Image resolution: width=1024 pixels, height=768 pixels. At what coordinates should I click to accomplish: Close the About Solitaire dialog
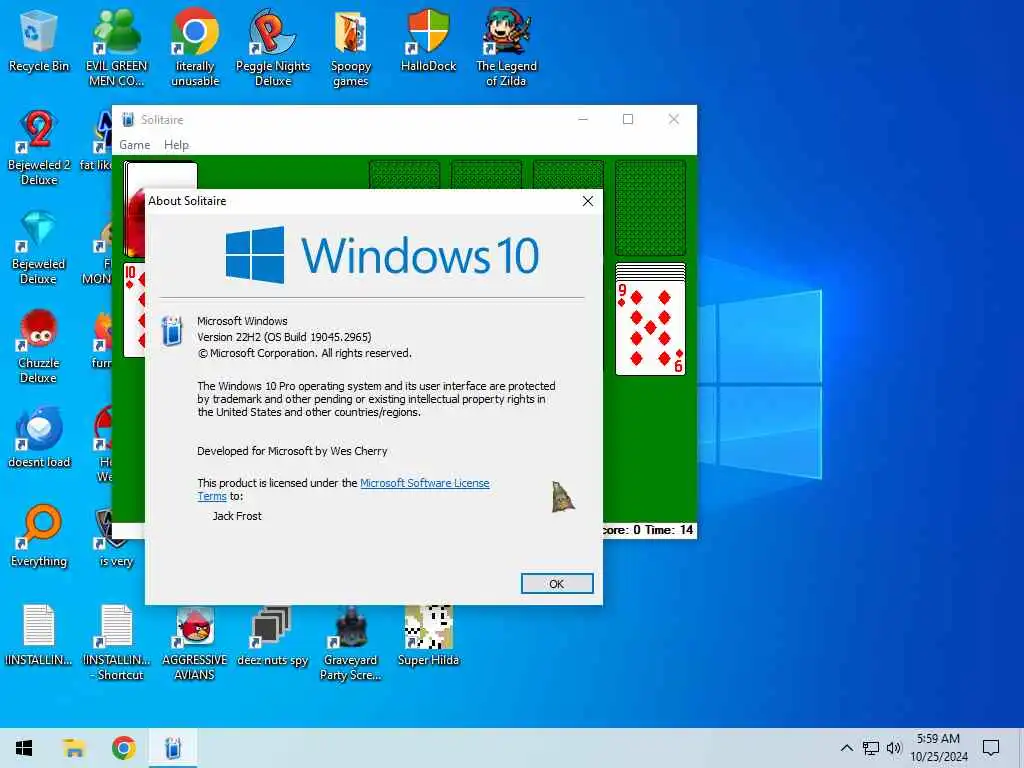588,201
